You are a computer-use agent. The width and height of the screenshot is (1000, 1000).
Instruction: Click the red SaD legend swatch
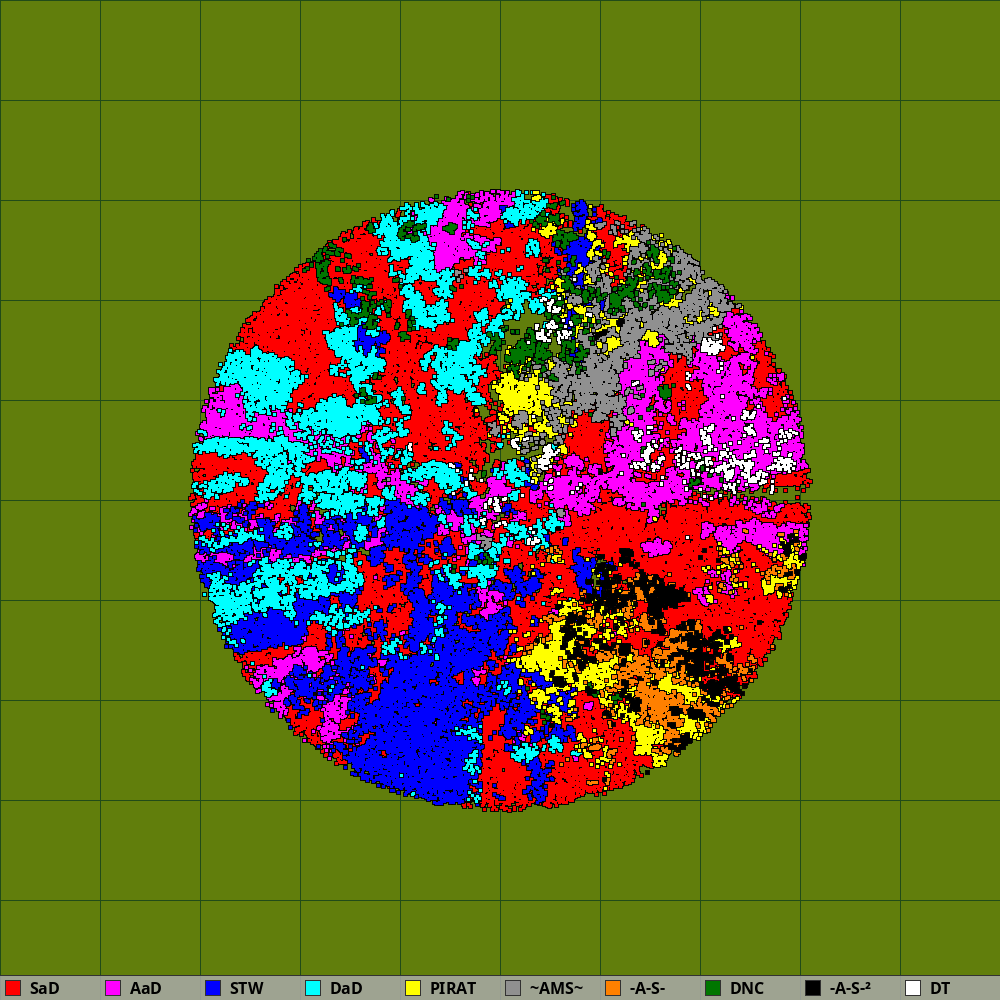(x=13, y=988)
